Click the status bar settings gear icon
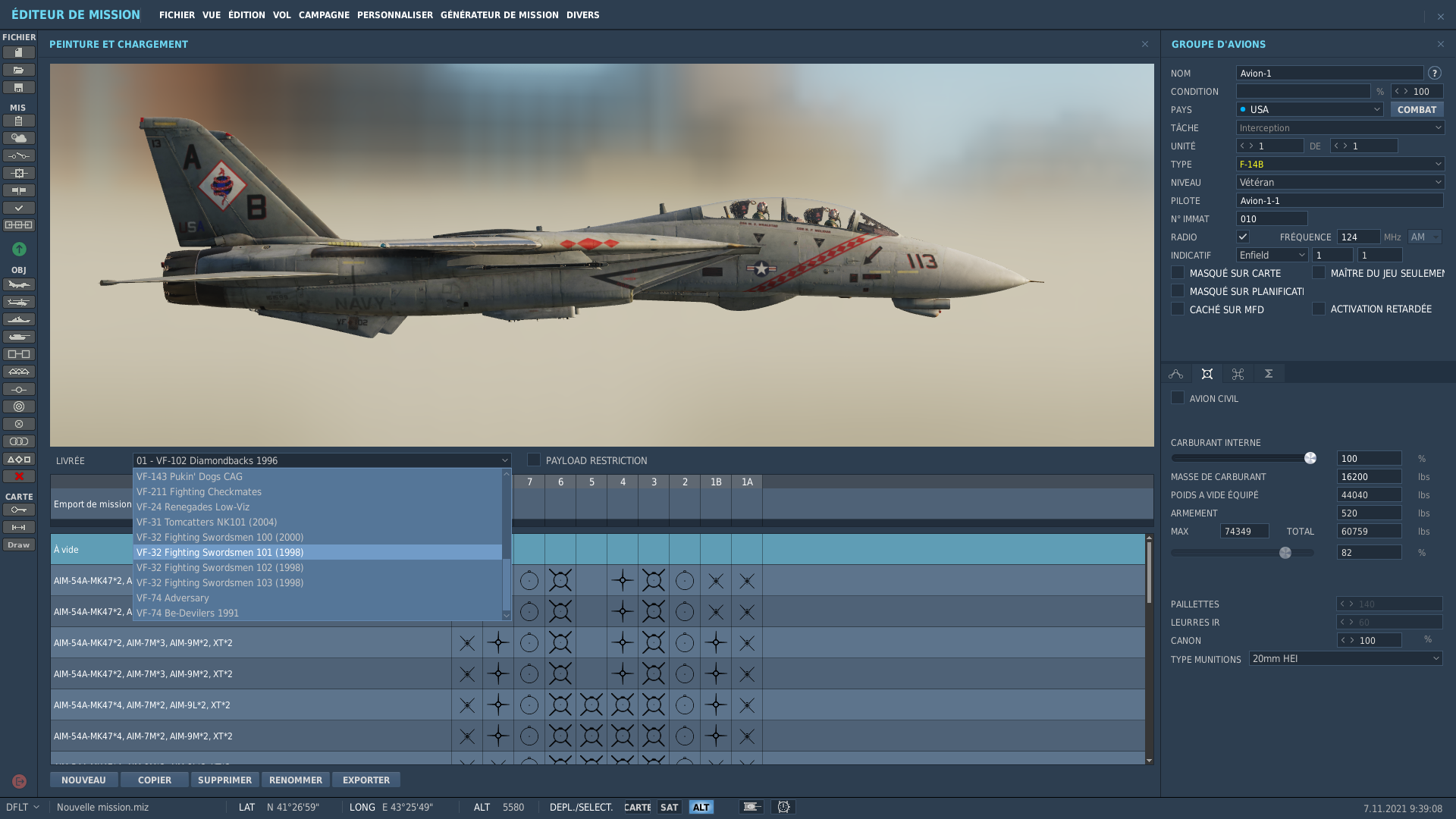 [783, 807]
